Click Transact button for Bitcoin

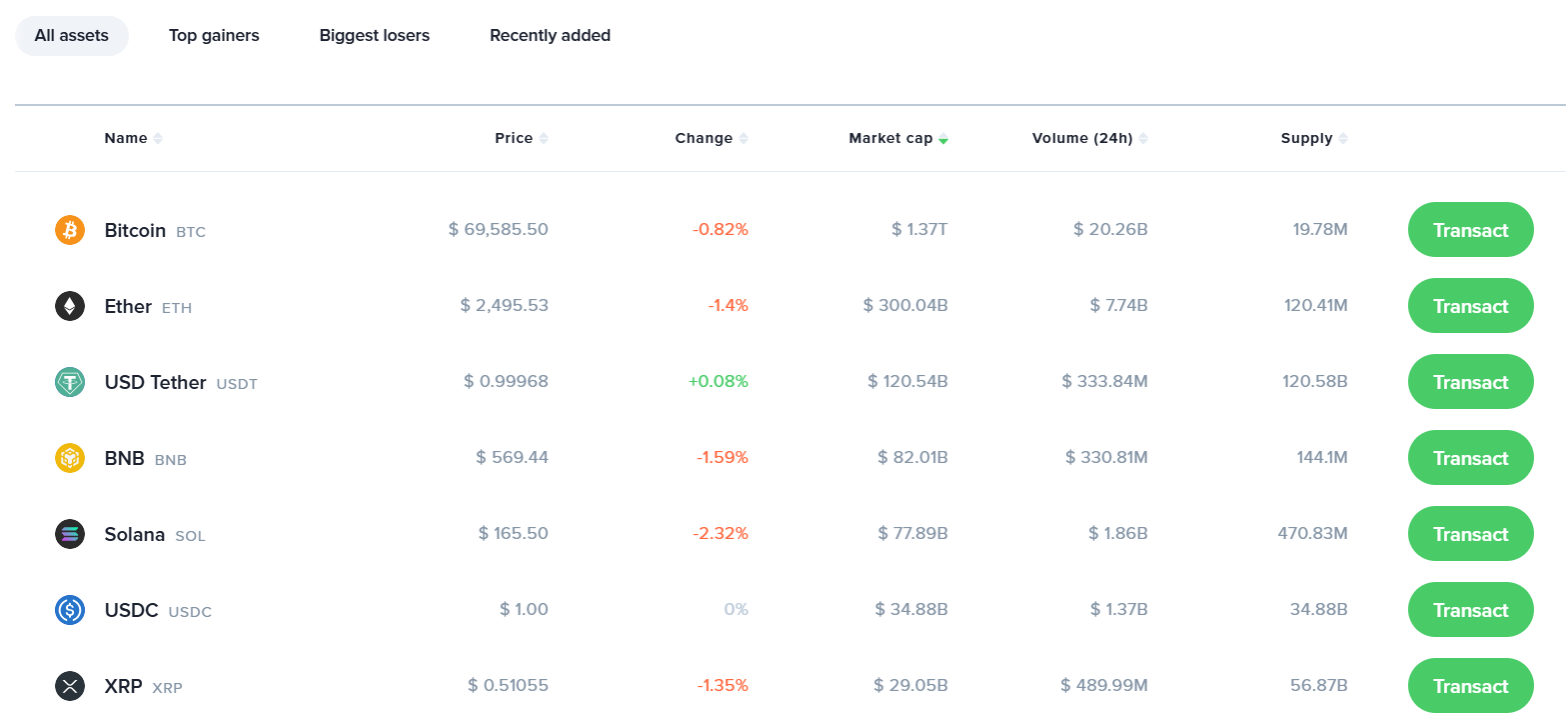click(x=1471, y=230)
